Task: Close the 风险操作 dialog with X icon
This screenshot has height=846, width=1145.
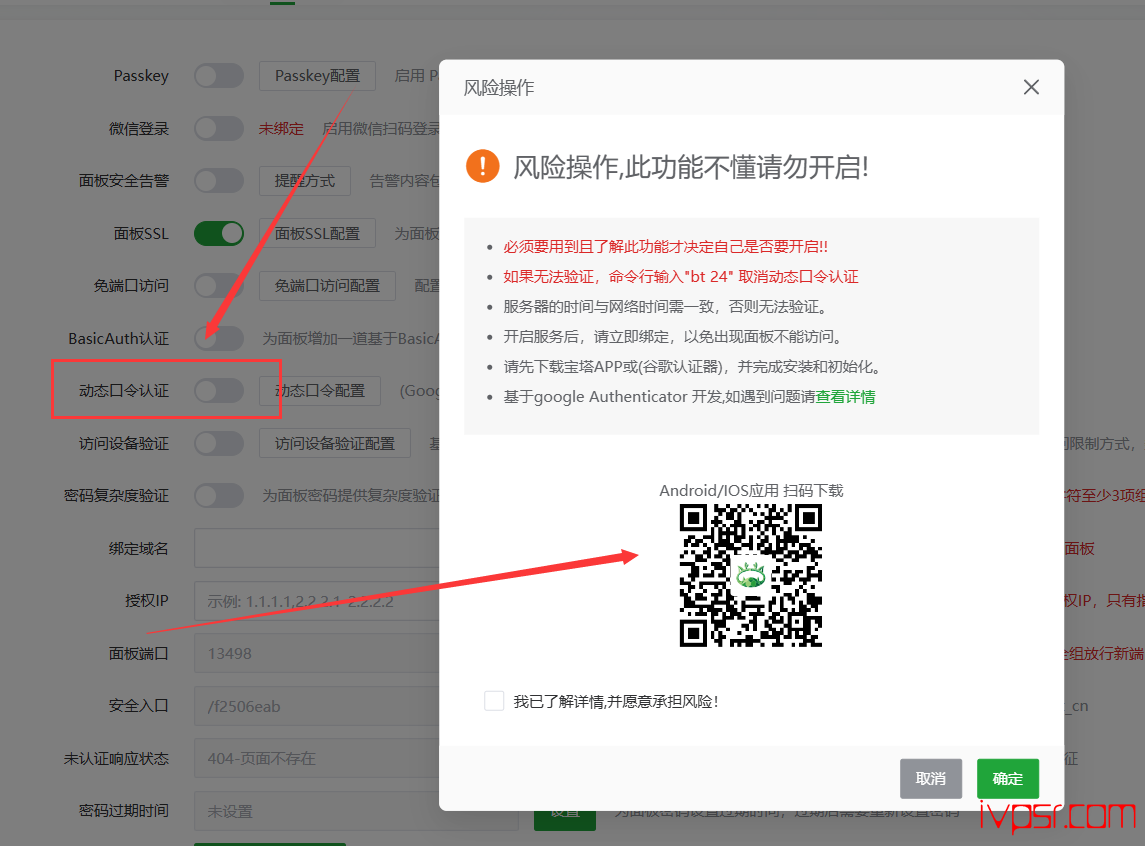Action: [1032, 88]
